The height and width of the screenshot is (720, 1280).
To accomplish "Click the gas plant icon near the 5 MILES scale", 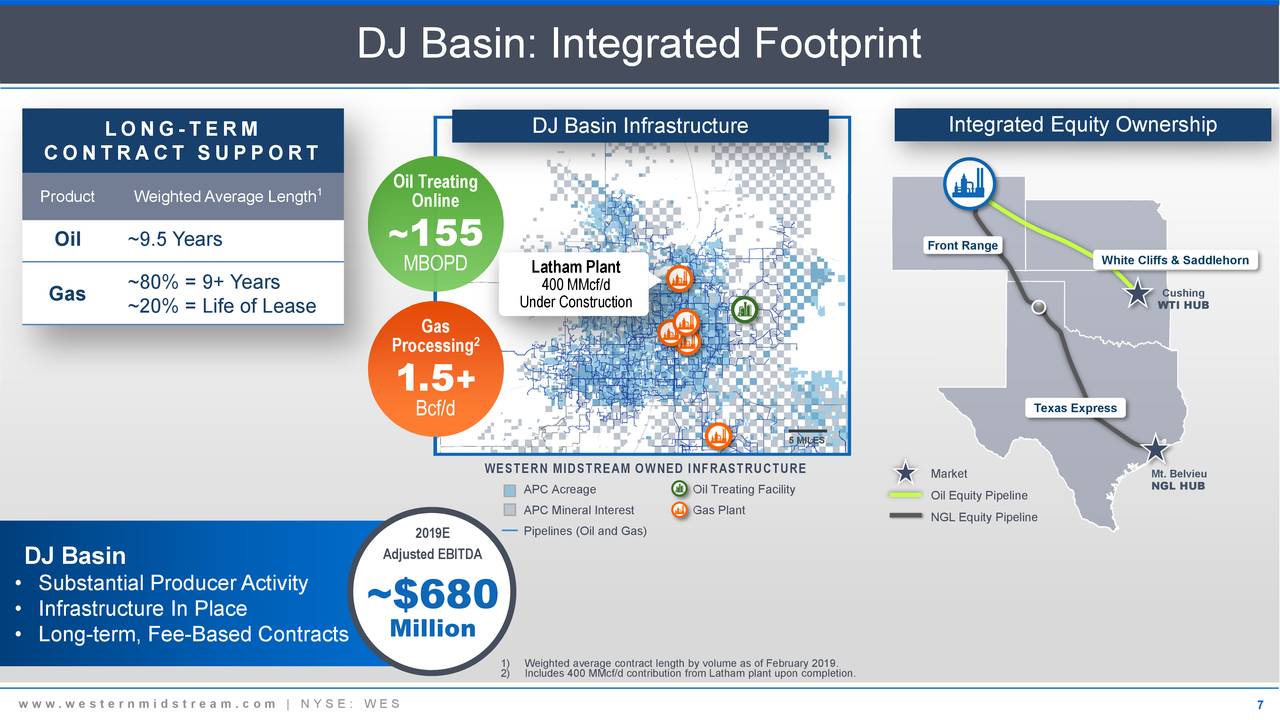I will point(718,436).
